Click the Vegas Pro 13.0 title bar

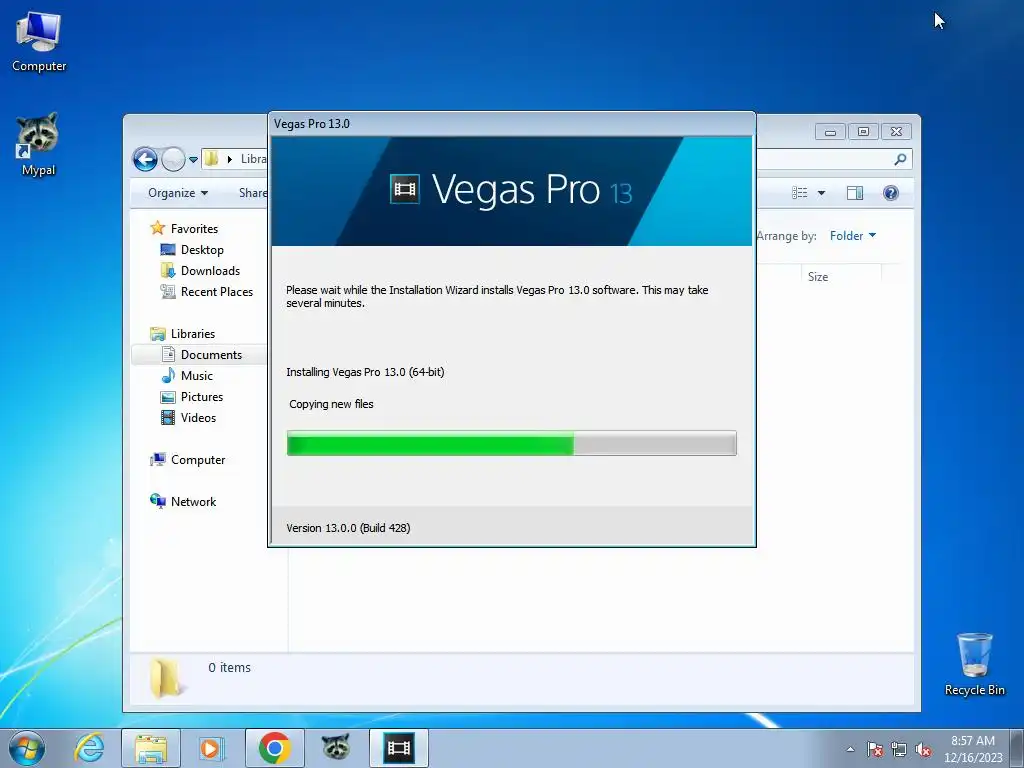click(511, 123)
